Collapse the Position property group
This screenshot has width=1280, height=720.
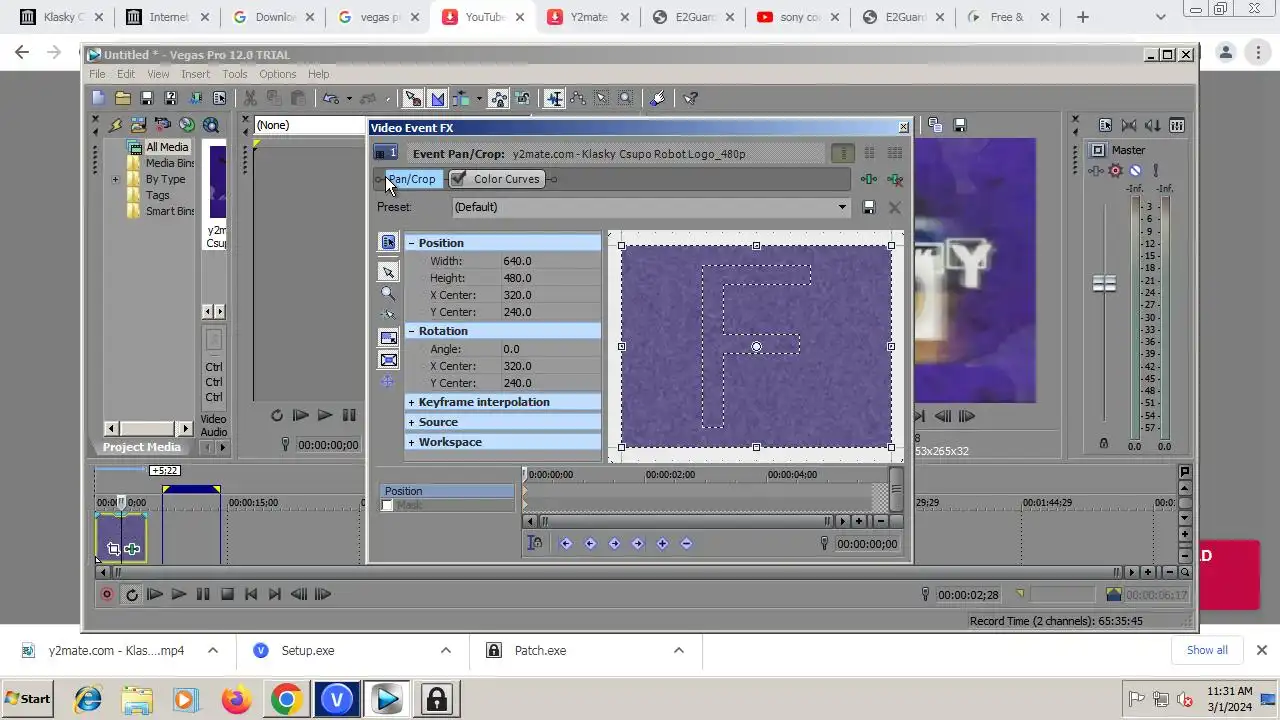(411, 243)
